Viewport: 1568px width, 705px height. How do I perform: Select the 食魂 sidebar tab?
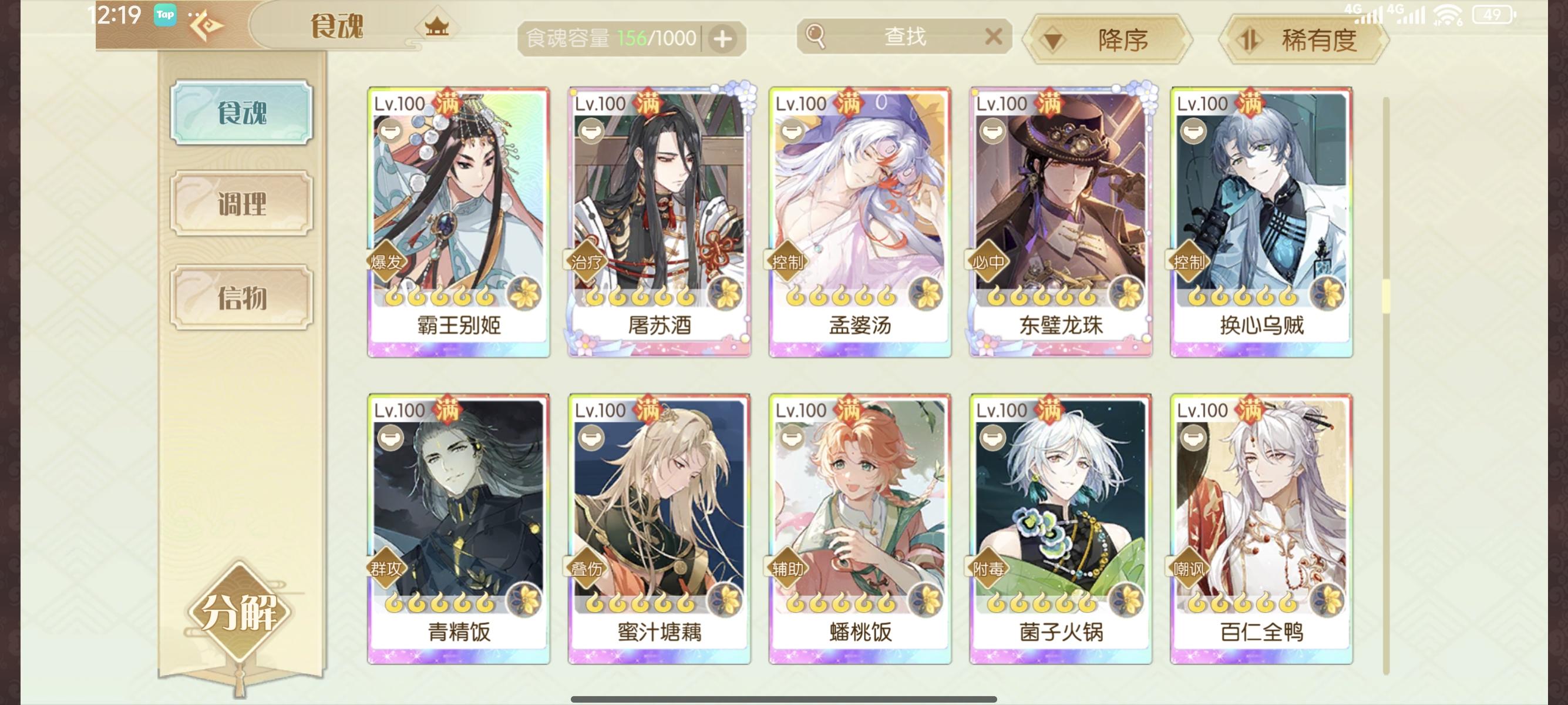[x=241, y=113]
